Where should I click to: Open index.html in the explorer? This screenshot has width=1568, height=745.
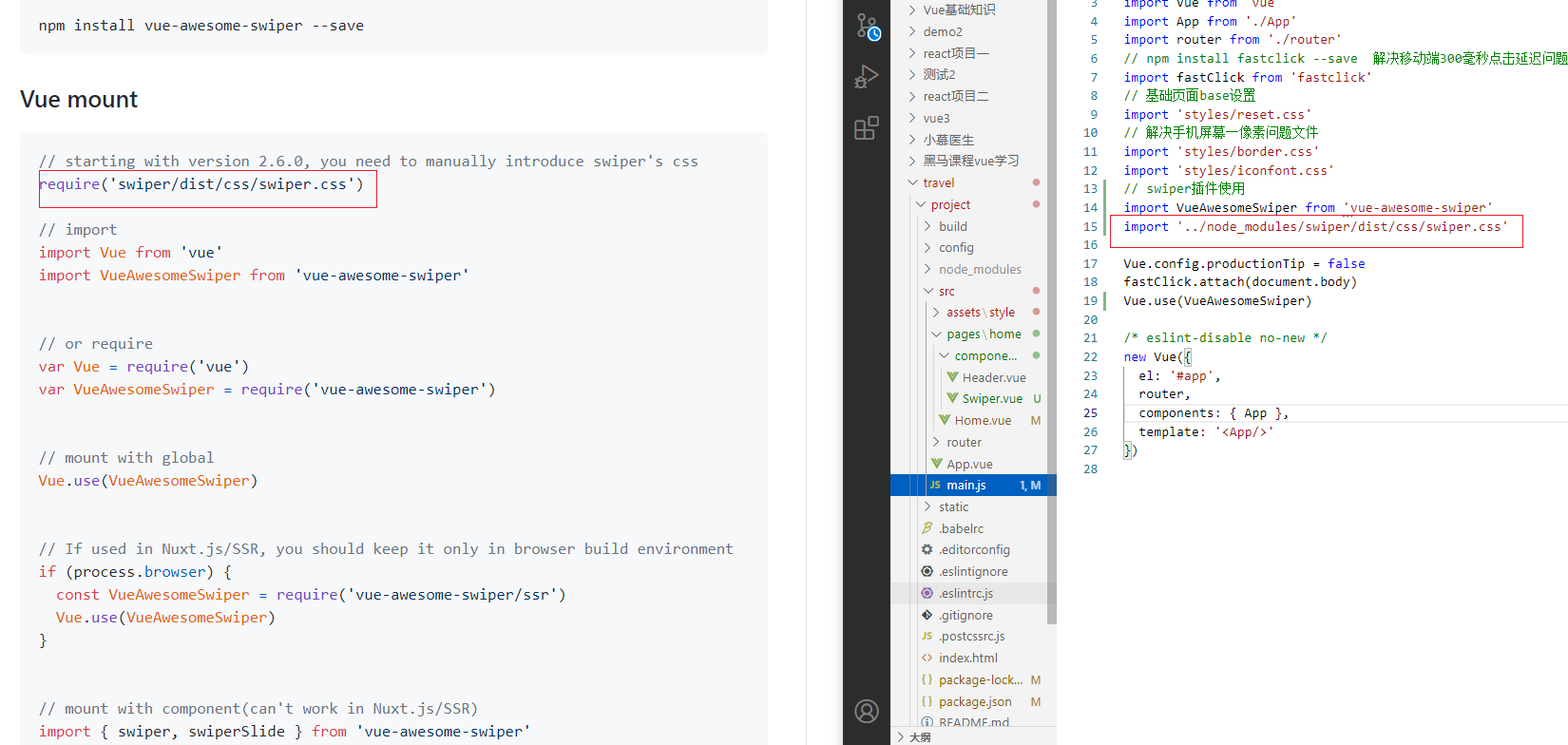click(967, 658)
